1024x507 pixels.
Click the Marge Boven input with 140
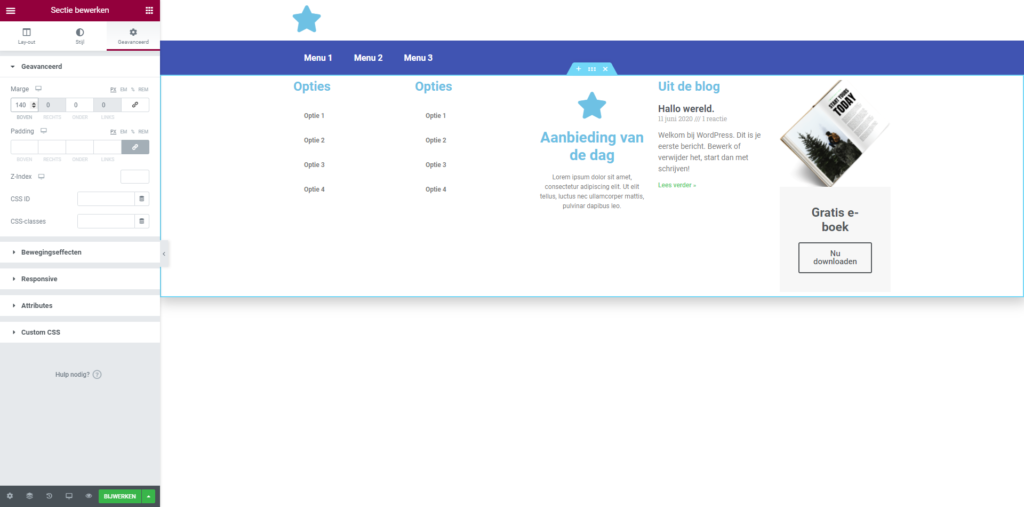point(22,105)
